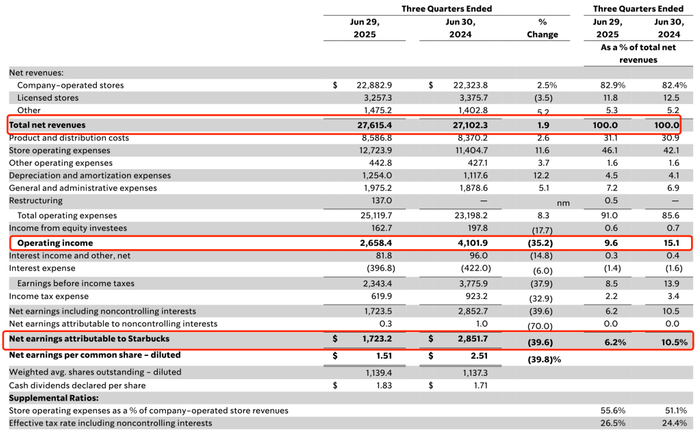Click the 'Supplemental Ratios:' heading
This screenshot has width=700, height=436.
point(54,398)
